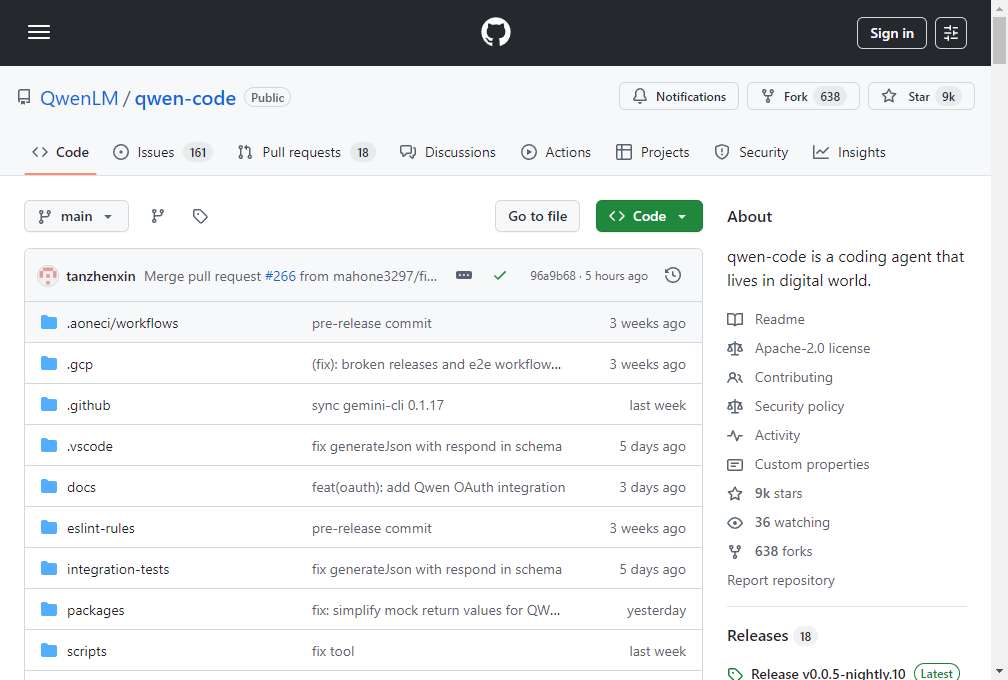
Task: View tags via the tag icon
Action: click(x=200, y=216)
